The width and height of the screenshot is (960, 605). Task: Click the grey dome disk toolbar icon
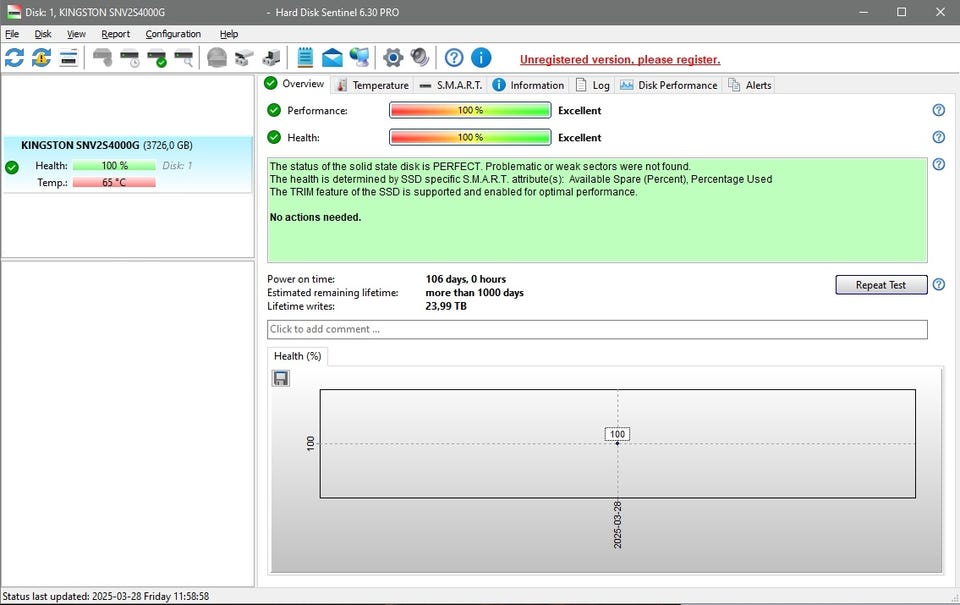[217, 58]
